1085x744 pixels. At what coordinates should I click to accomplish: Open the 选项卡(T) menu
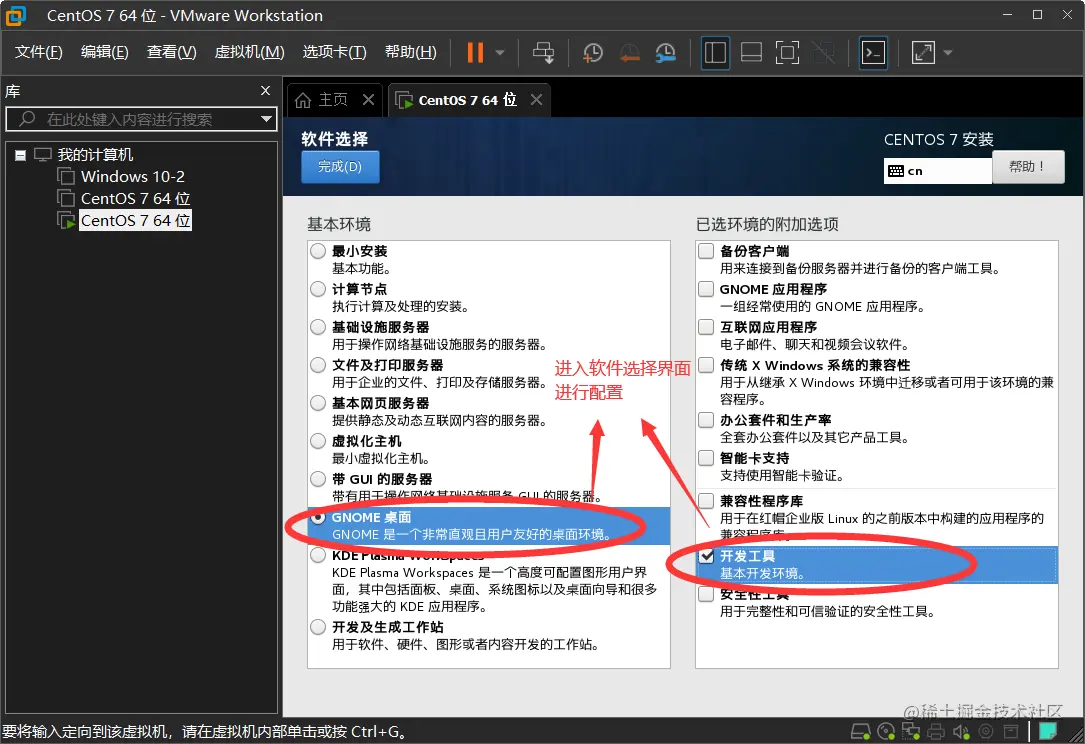pos(334,53)
